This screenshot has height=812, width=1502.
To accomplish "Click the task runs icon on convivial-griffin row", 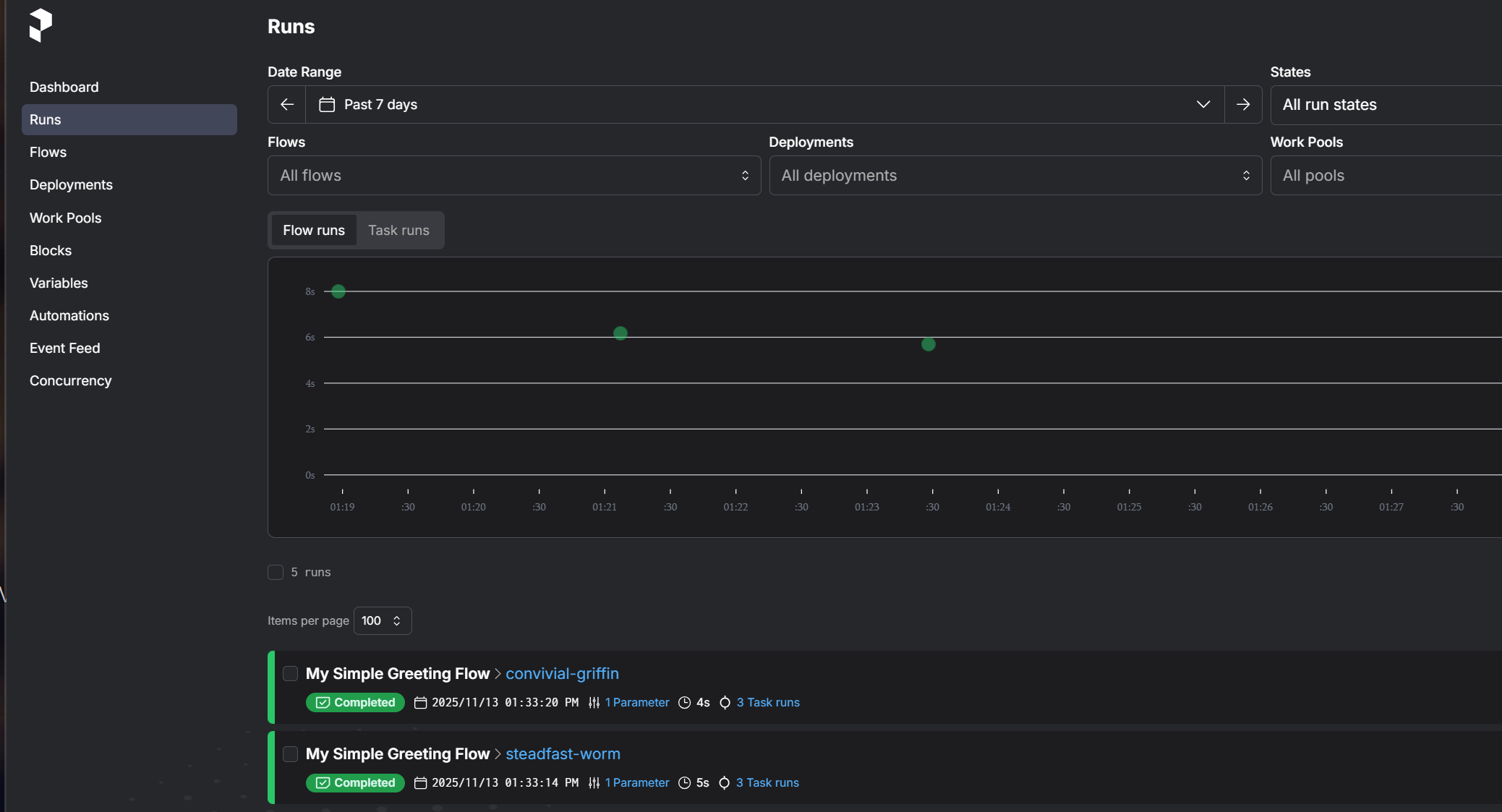I will point(725,703).
